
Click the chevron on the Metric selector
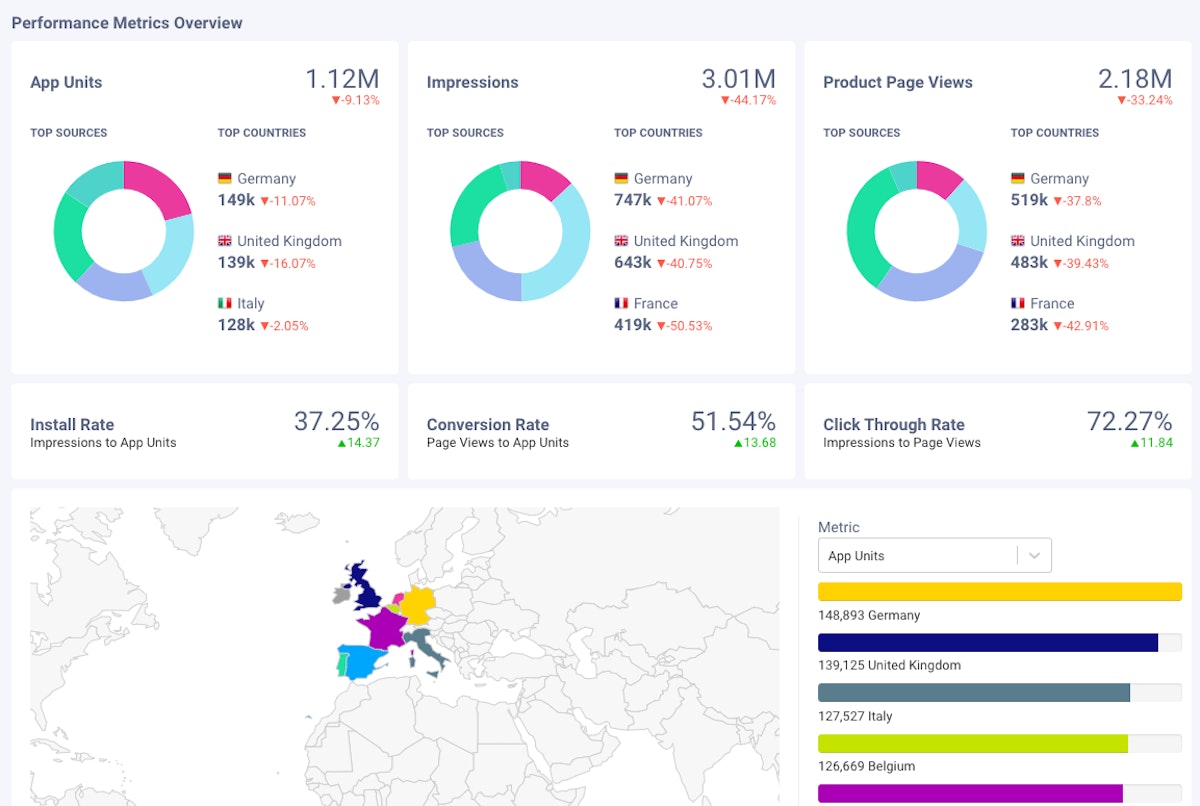click(x=1035, y=555)
